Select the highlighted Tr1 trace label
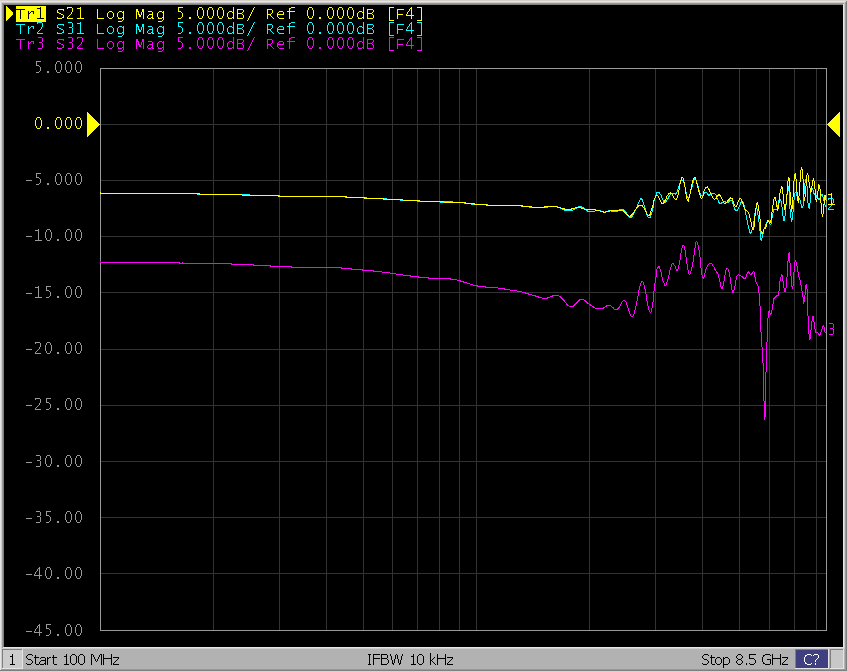Image resolution: width=847 pixels, height=671 pixels. [30, 14]
